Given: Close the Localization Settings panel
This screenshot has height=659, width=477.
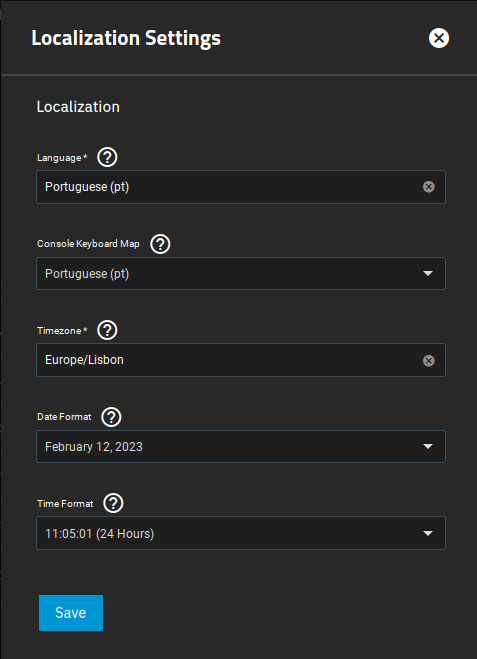Looking at the screenshot, I should (x=439, y=38).
